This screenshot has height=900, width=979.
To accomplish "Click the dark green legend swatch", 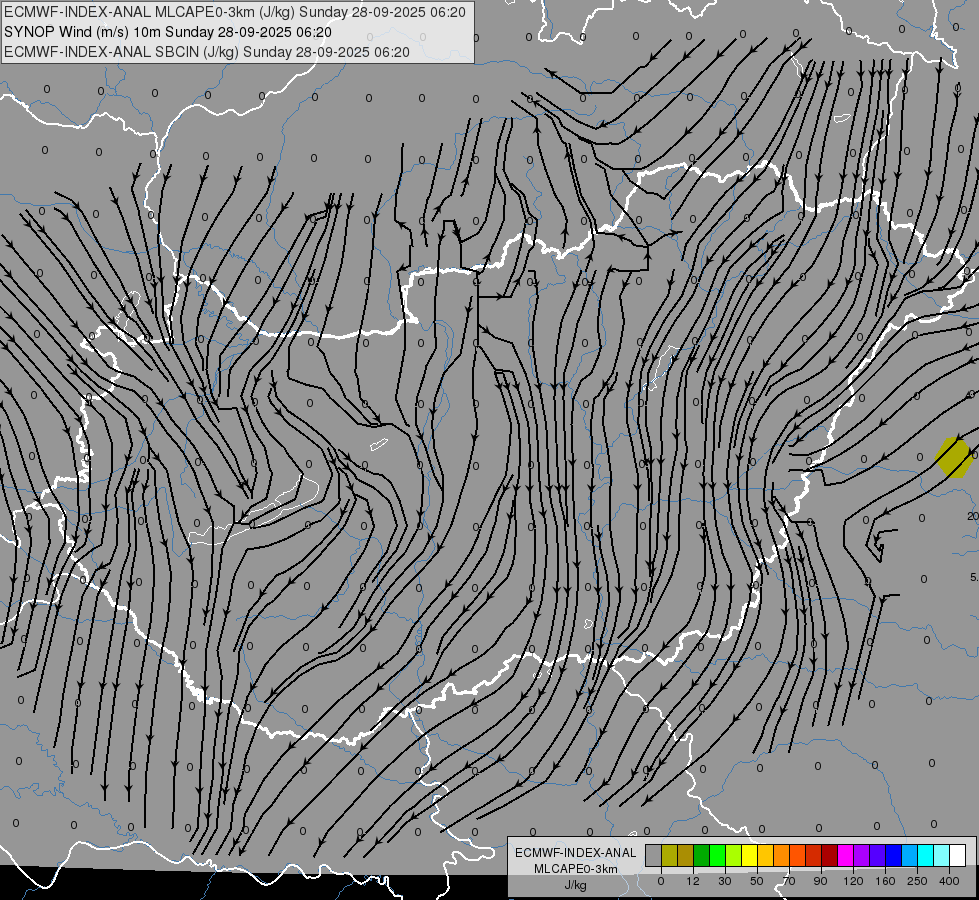I will [x=702, y=855].
